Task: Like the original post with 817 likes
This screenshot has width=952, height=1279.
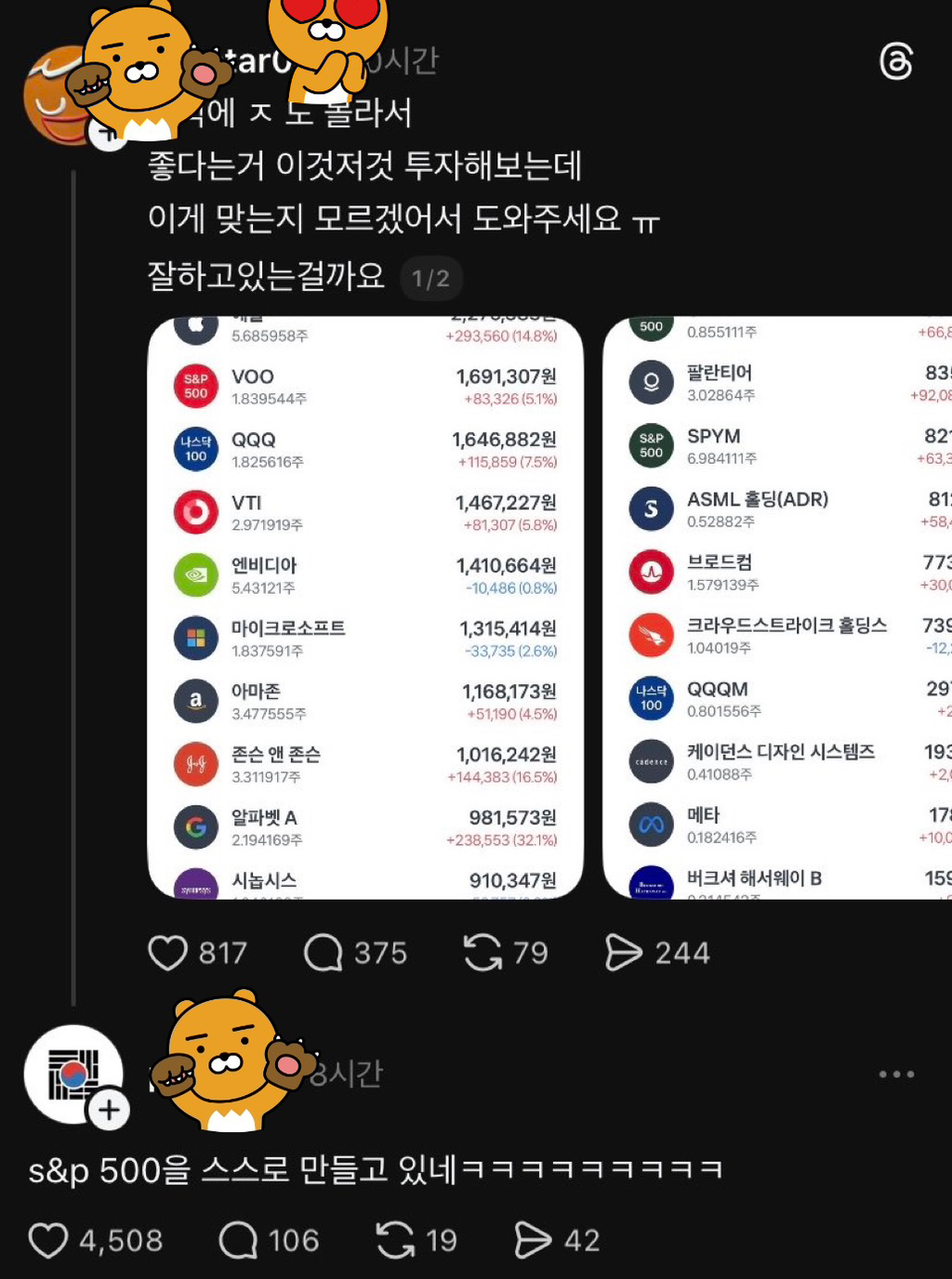Action: click(x=168, y=953)
